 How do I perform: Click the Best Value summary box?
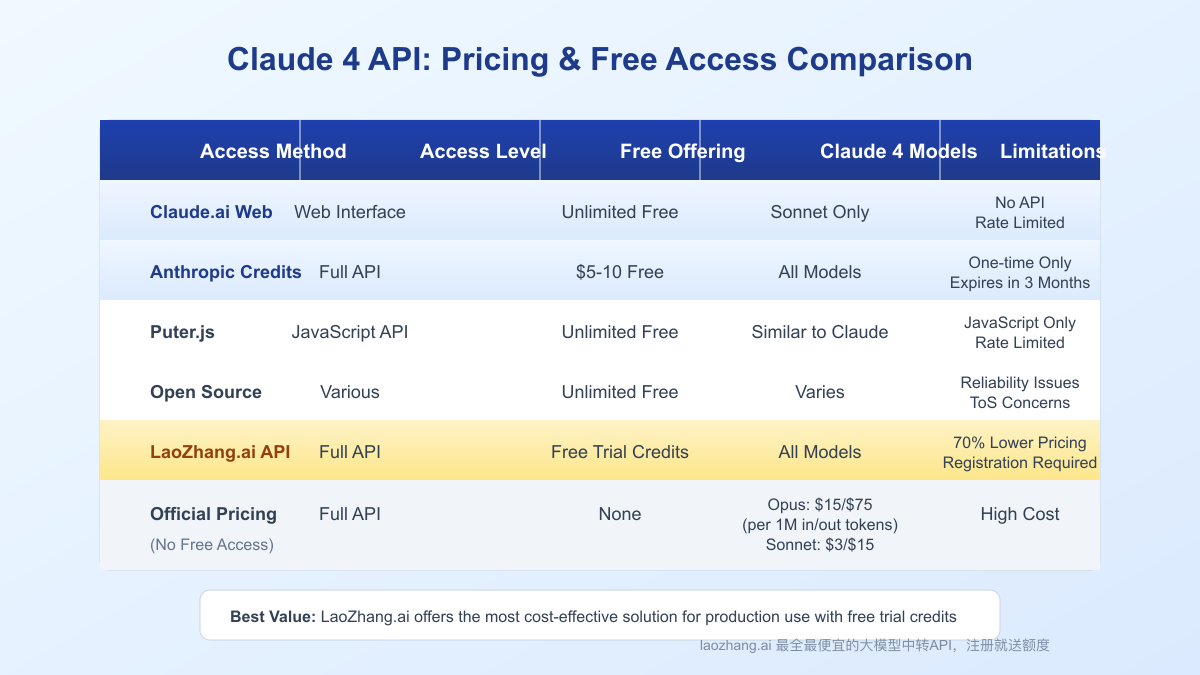click(600, 616)
